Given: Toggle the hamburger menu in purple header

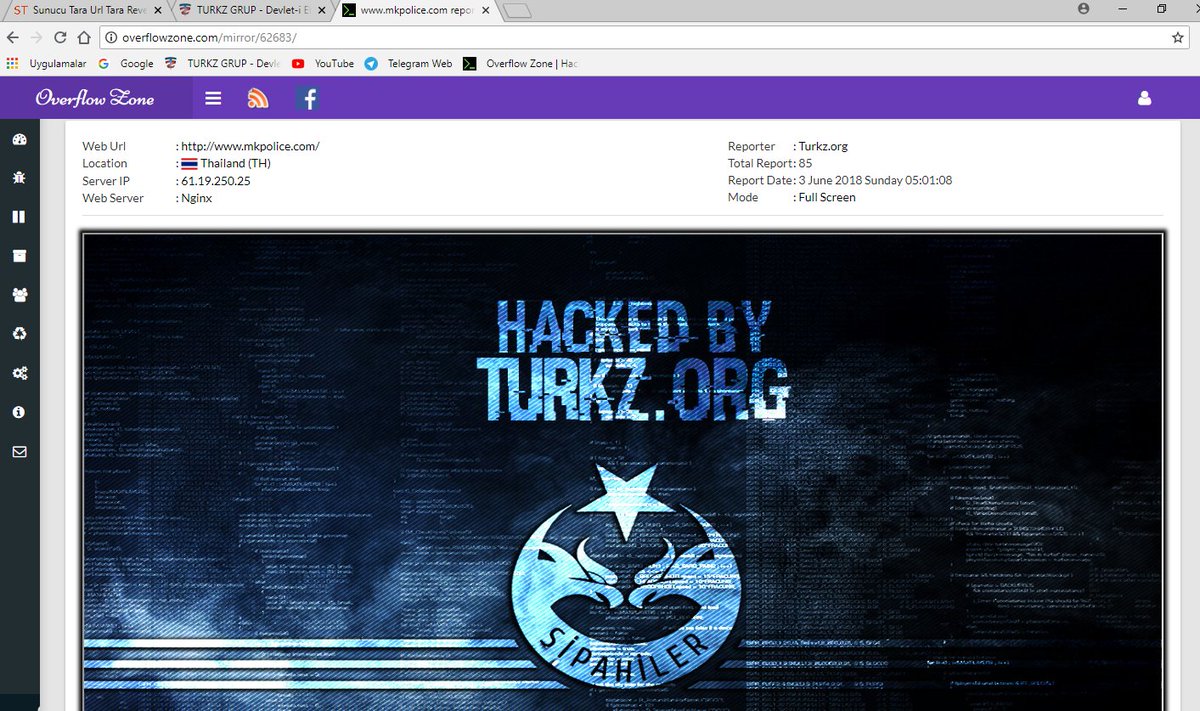Looking at the screenshot, I should 213,98.
